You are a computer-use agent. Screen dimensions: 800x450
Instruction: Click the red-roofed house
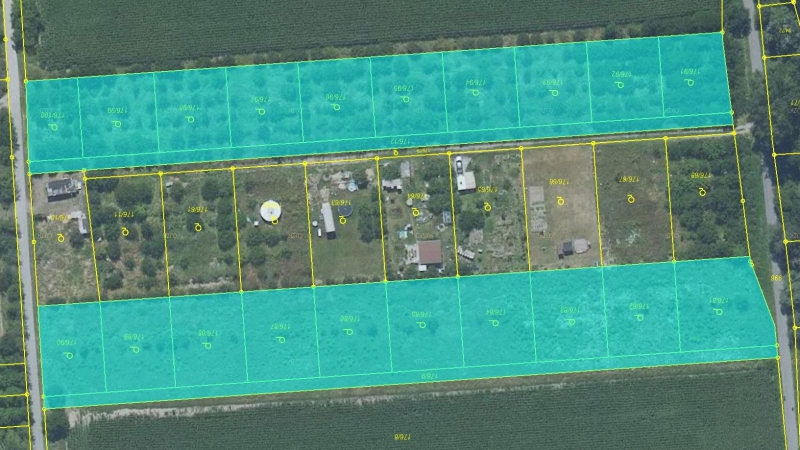(430, 253)
